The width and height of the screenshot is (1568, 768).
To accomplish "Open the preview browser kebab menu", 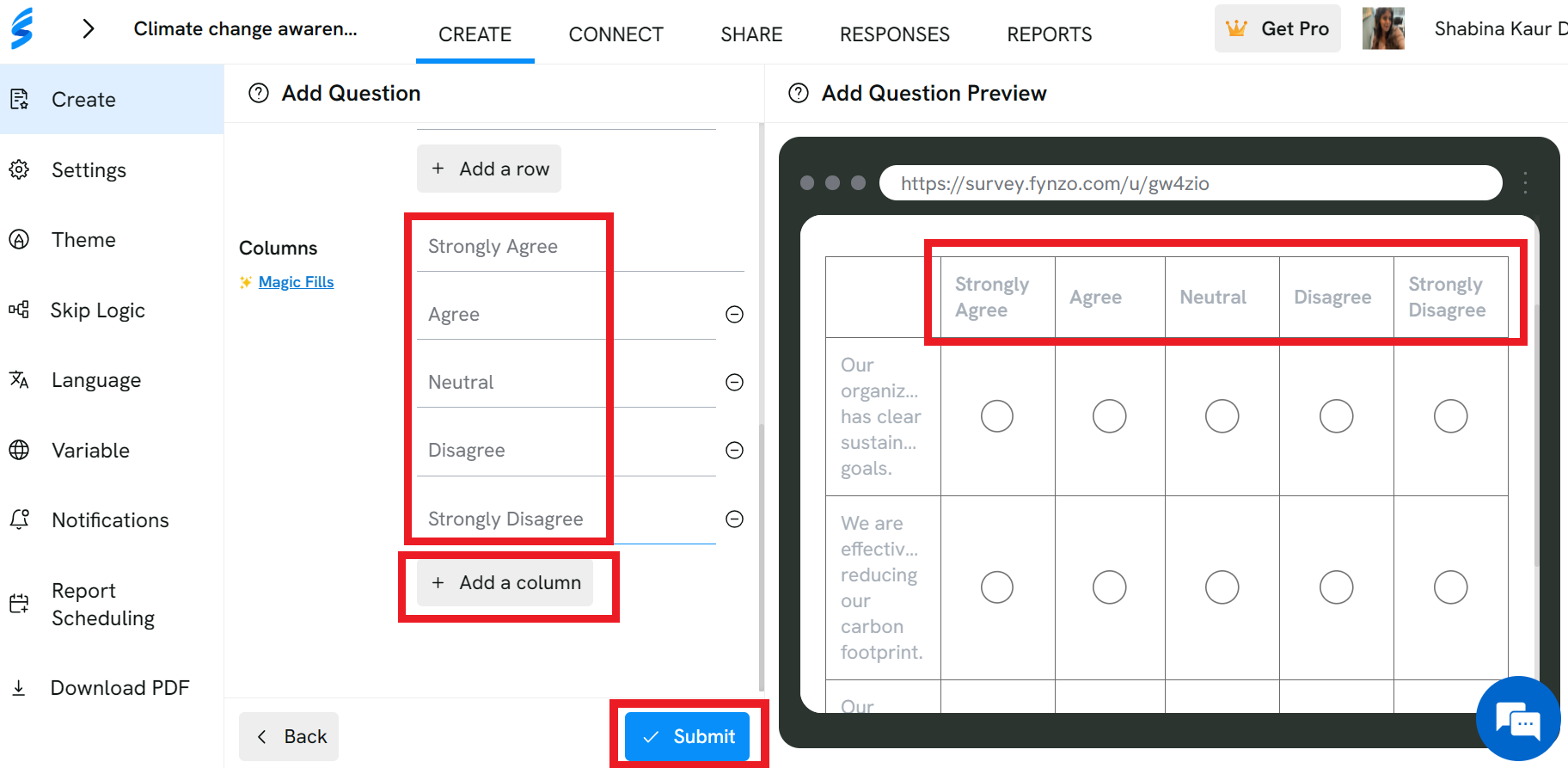I will click(x=1525, y=182).
